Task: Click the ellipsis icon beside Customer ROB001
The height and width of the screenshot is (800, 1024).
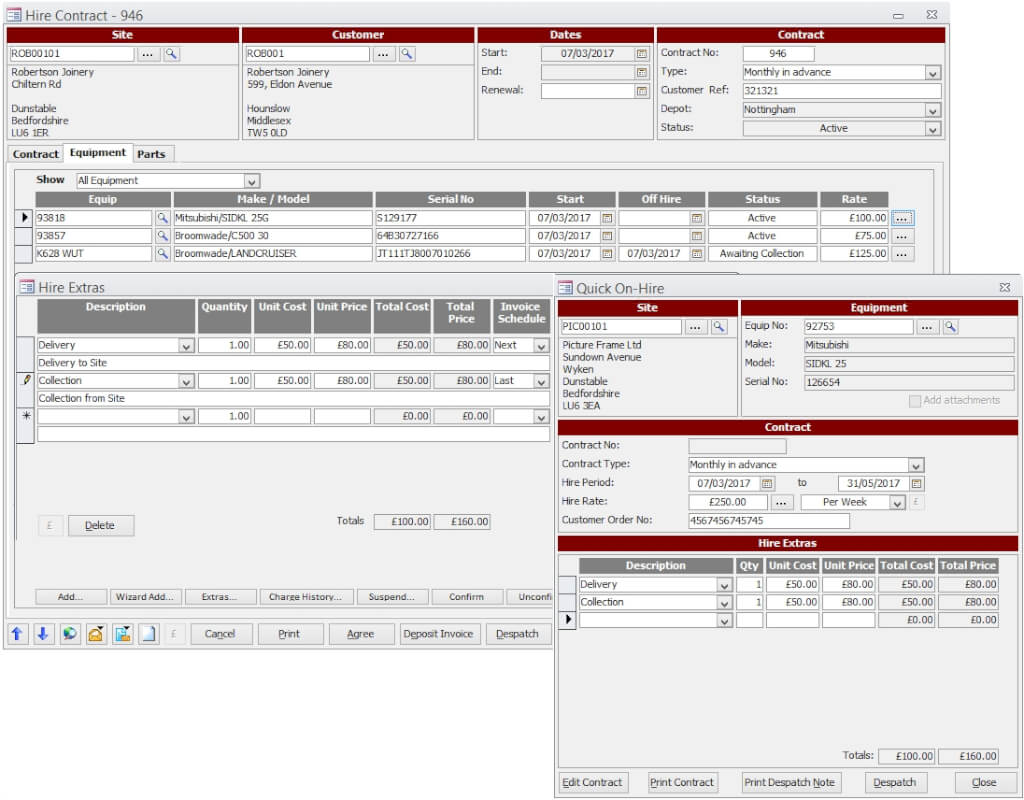Action: 384,53
